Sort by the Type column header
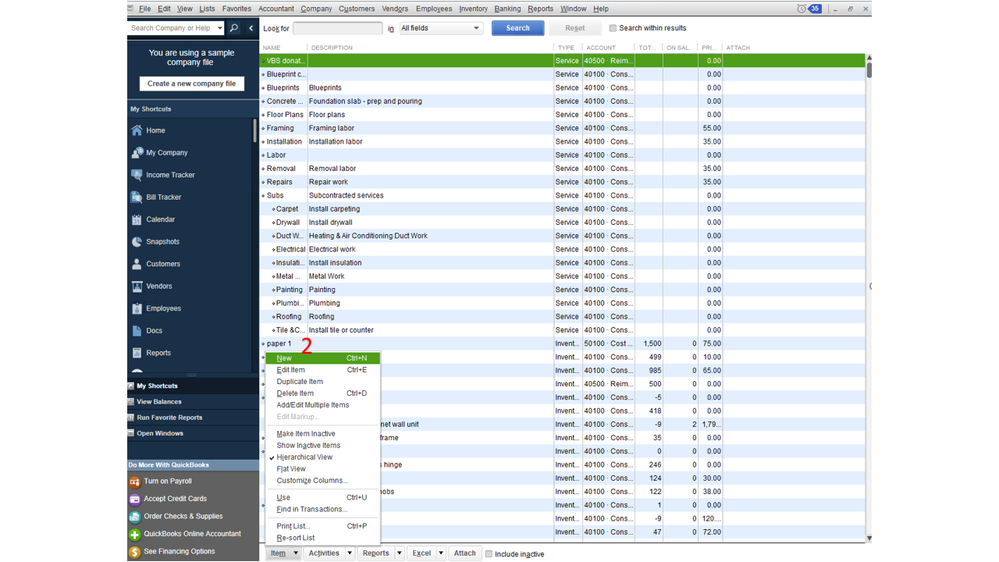The width and height of the screenshot is (999, 562). (567, 48)
